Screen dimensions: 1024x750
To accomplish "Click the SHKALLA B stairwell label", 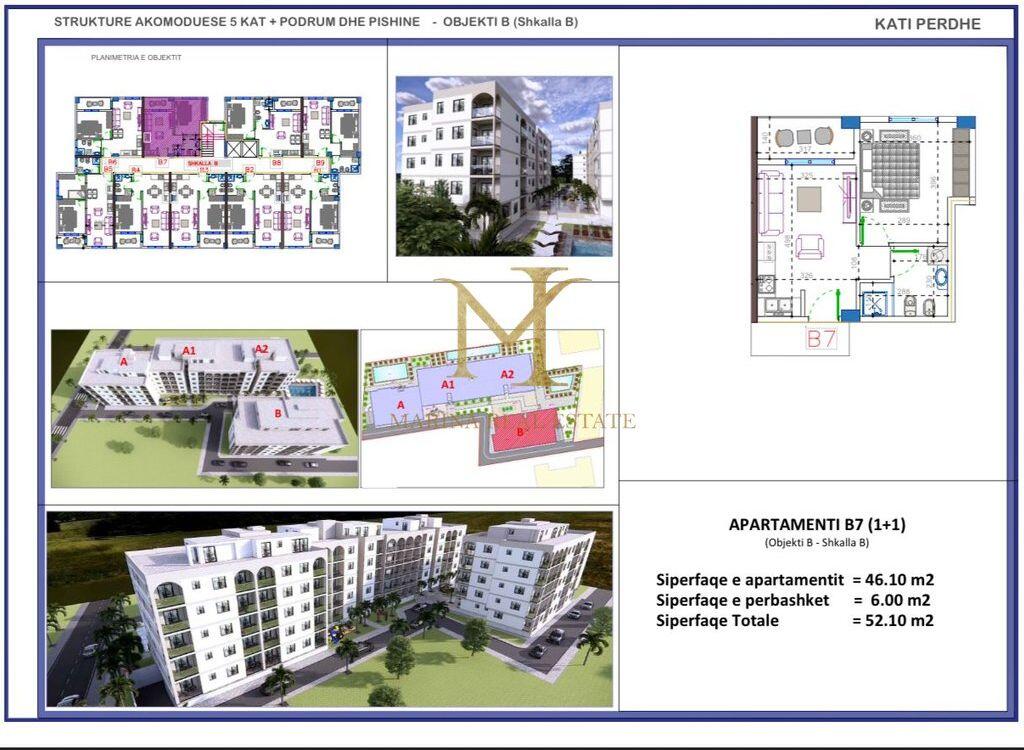I will tap(202, 162).
